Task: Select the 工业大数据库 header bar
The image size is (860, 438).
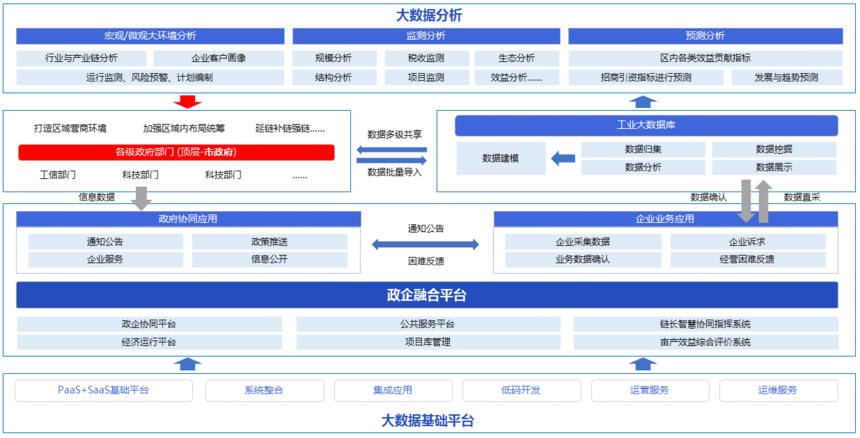Action: coord(646,126)
